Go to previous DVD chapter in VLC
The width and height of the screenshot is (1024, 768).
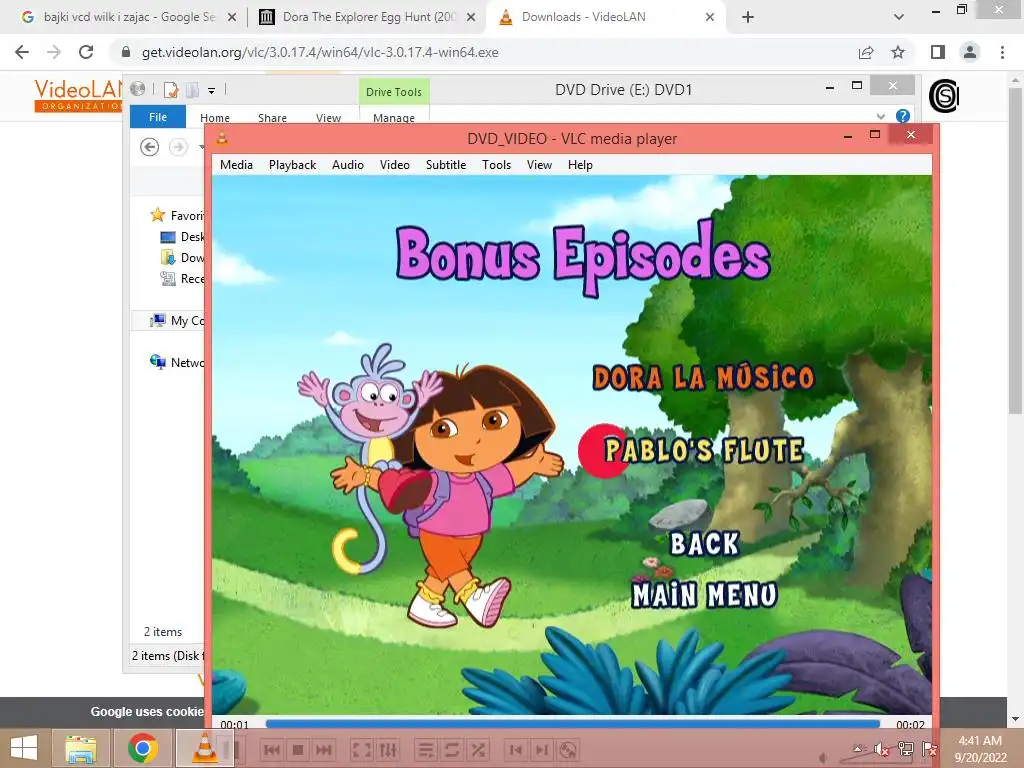coord(516,749)
